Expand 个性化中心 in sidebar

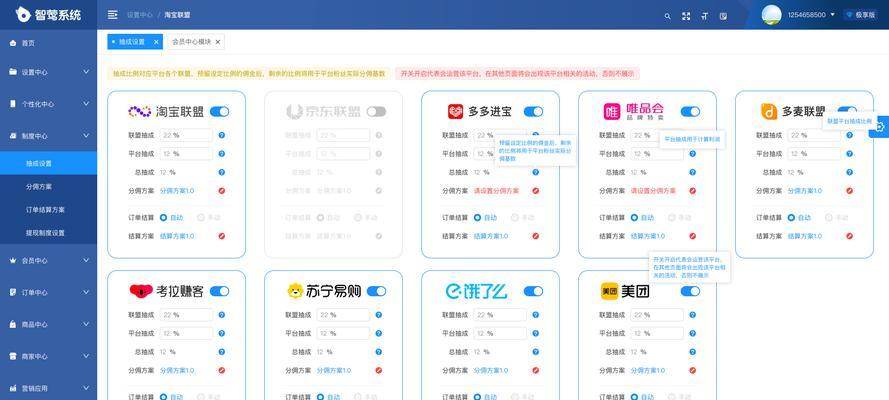click(x=48, y=104)
